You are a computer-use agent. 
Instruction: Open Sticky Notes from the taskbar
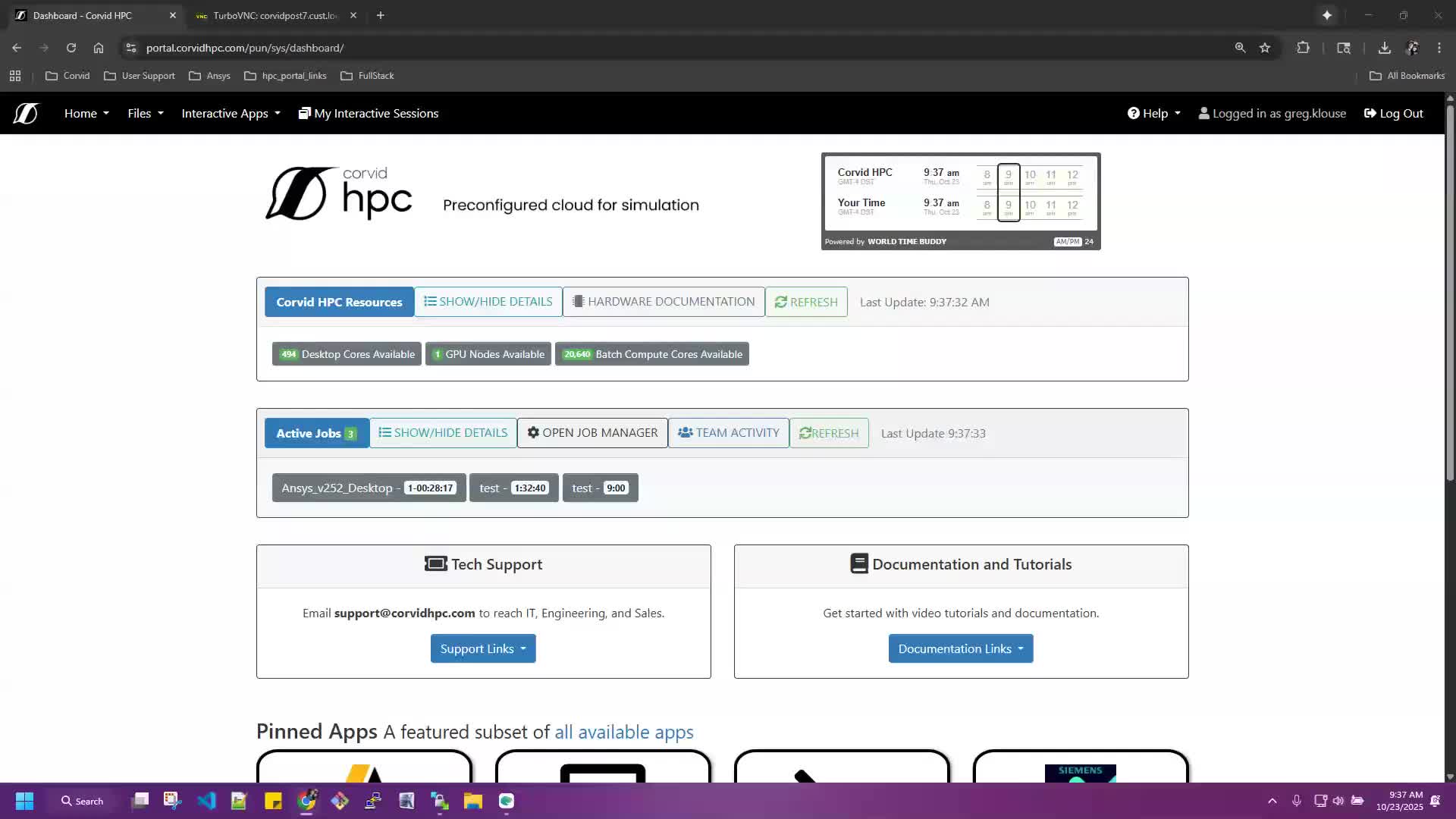click(x=273, y=801)
